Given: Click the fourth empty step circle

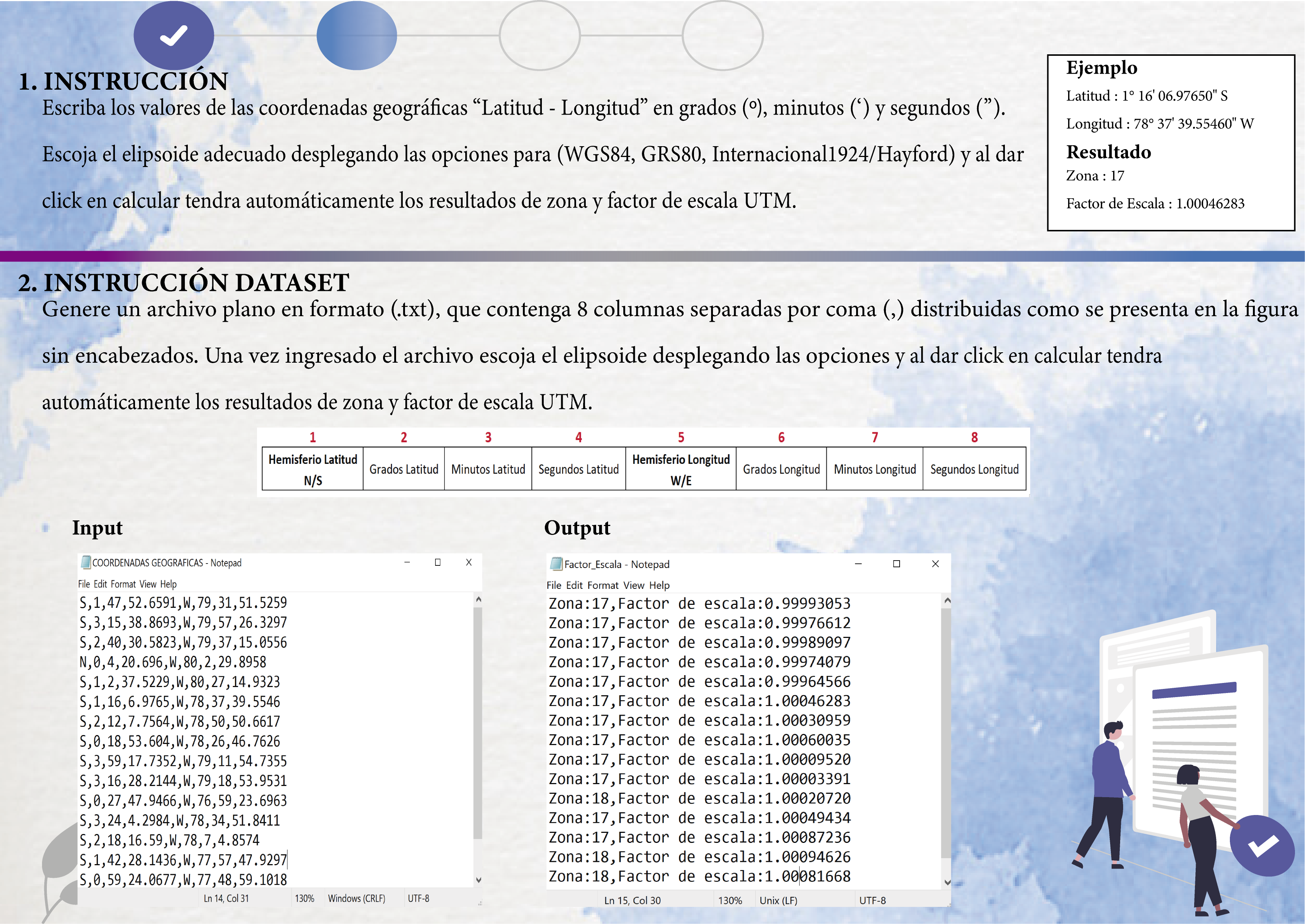Looking at the screenshot, I should 723,35.
